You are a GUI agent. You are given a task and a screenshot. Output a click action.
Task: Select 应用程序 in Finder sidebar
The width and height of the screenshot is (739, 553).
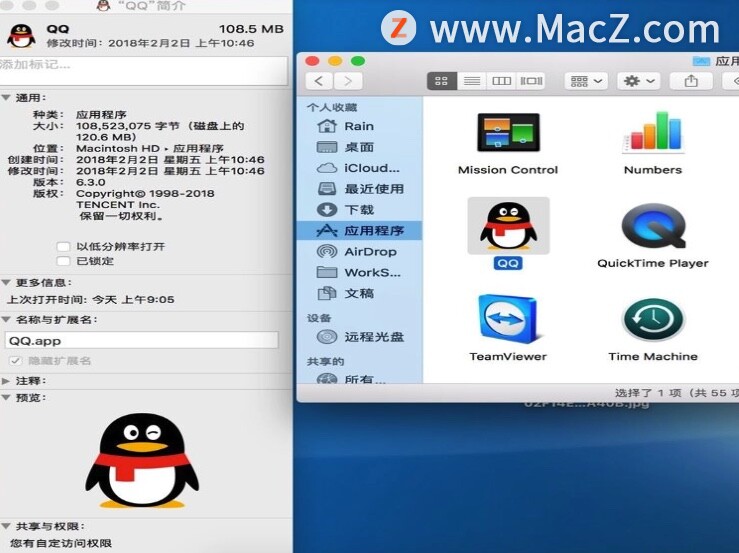coord(360,230)
